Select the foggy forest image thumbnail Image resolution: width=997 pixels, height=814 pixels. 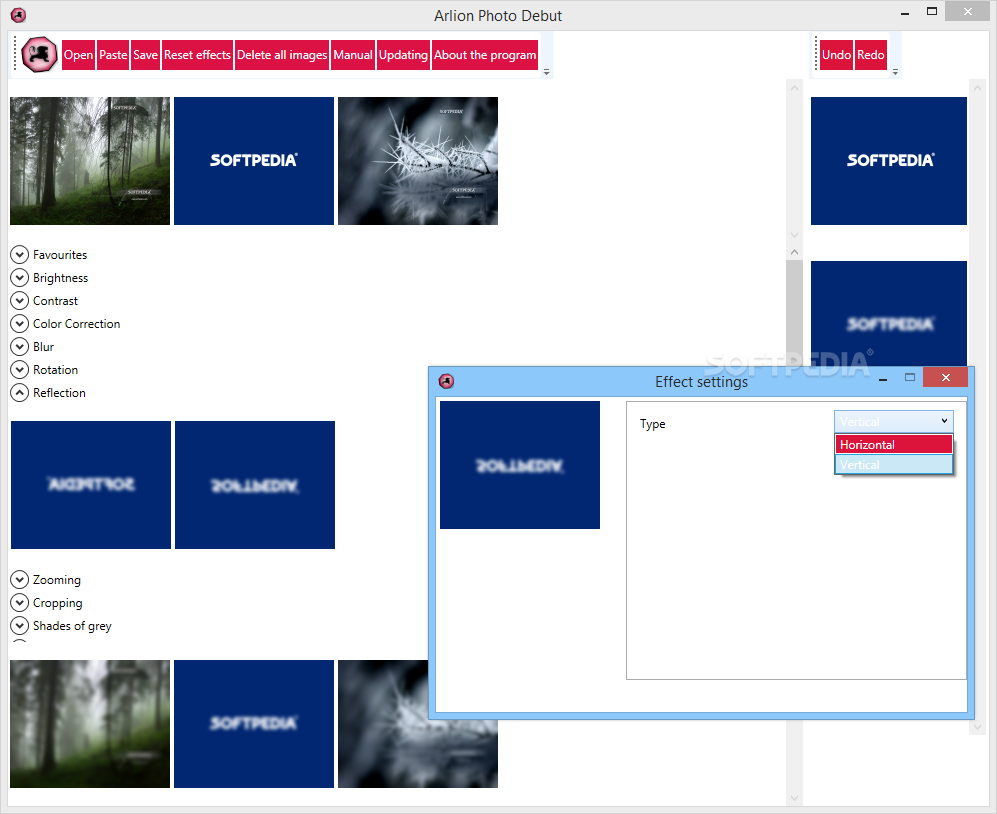pyautogui.click(x=90, y=161)
